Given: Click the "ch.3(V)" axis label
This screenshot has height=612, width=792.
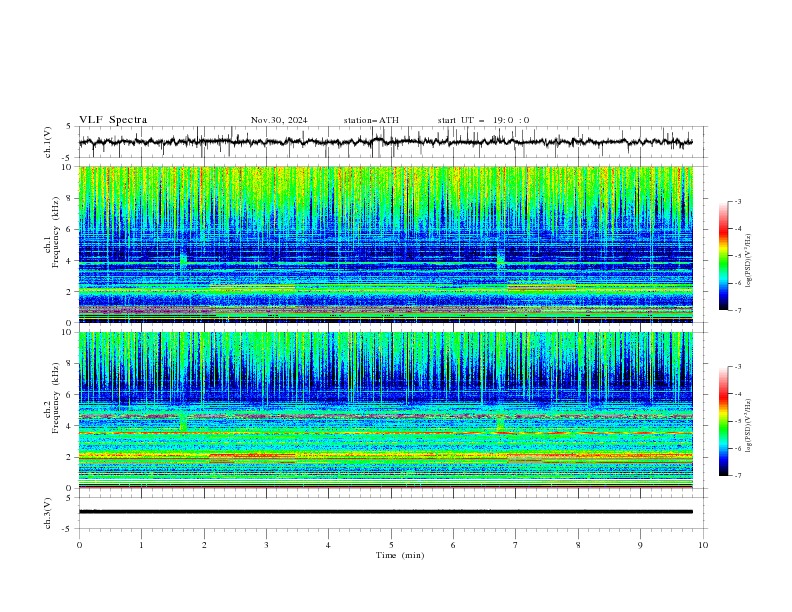Looking at the screenshot, I should point(48,513).
